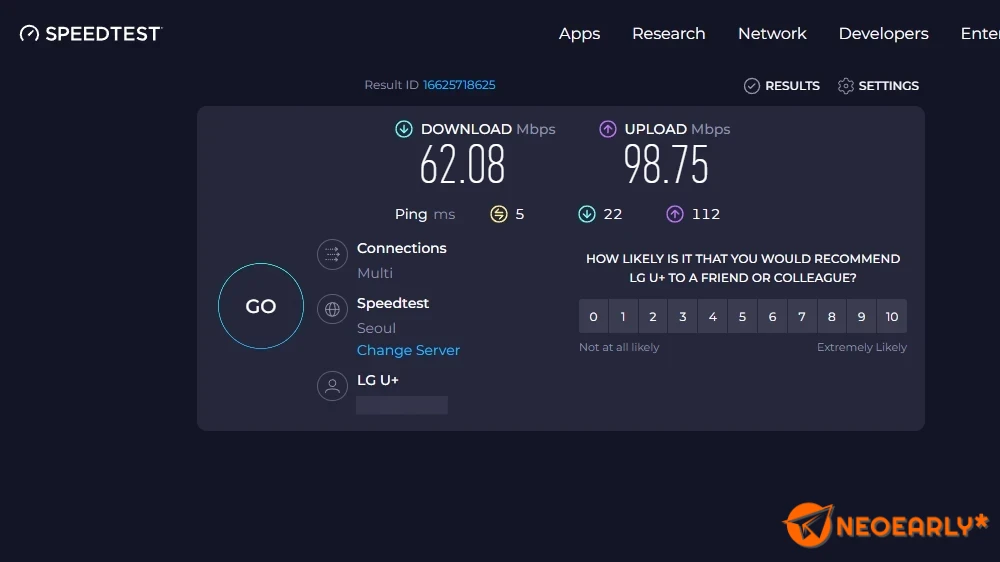
Task: Click the download arrow icon by DOWNLOAD
Action: click(x=404, y=129)
